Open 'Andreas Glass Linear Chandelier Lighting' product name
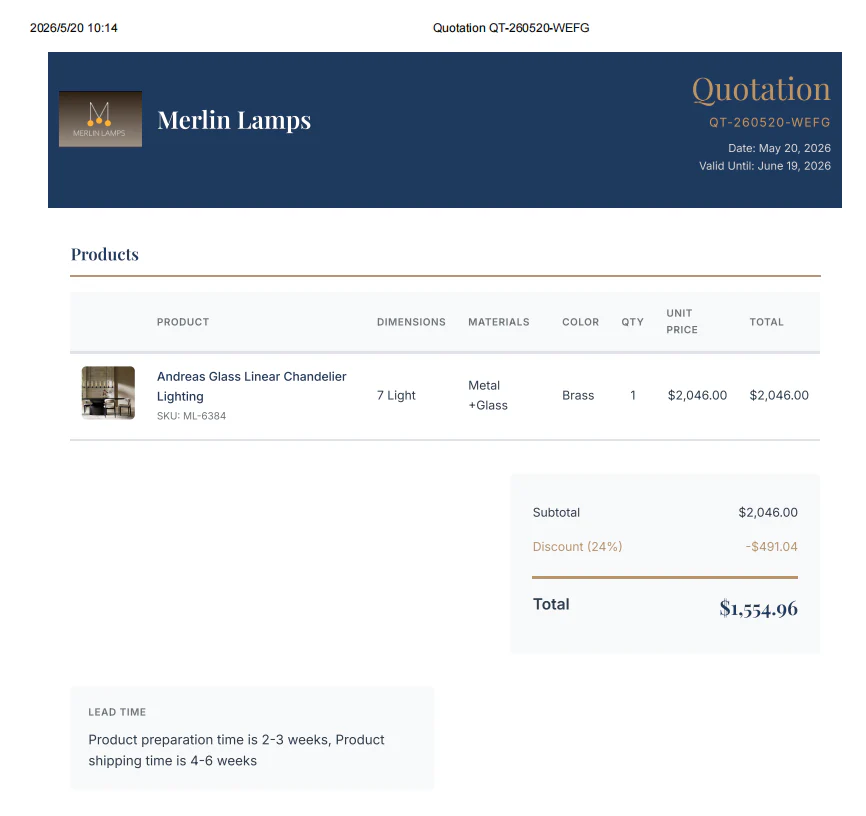 click(x=251, y=386)
